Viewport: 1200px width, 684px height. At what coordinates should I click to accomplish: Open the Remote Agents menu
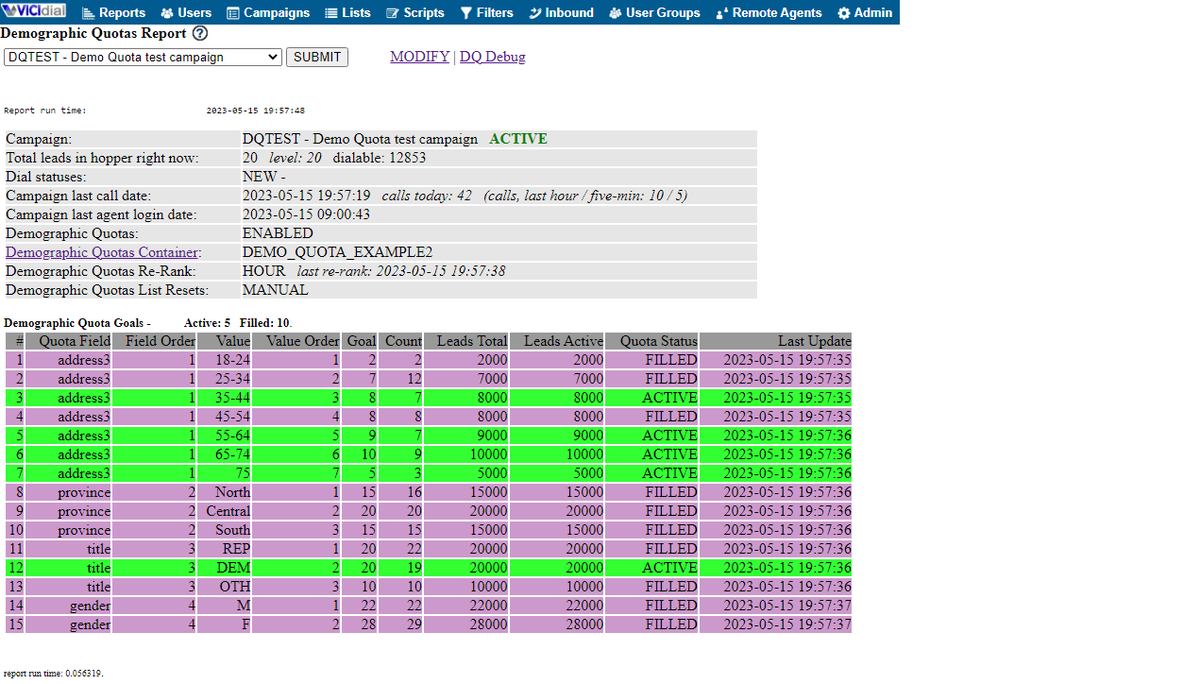pyautogui.click(x=768, y=13)
